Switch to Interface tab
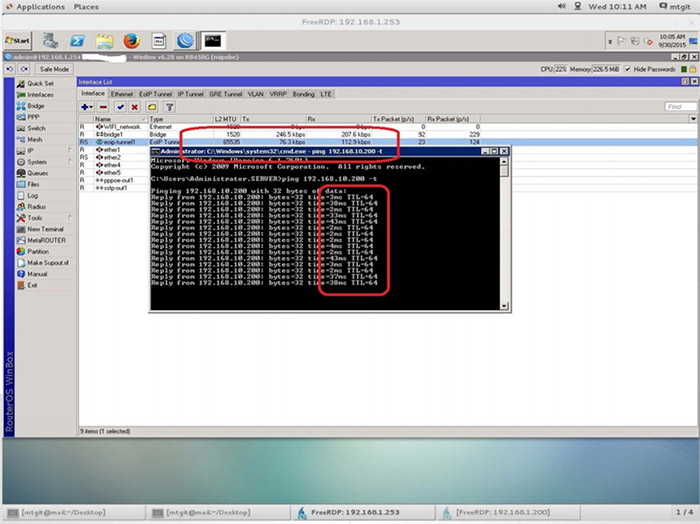Screen dimensions: 700x524 point(93,93)
